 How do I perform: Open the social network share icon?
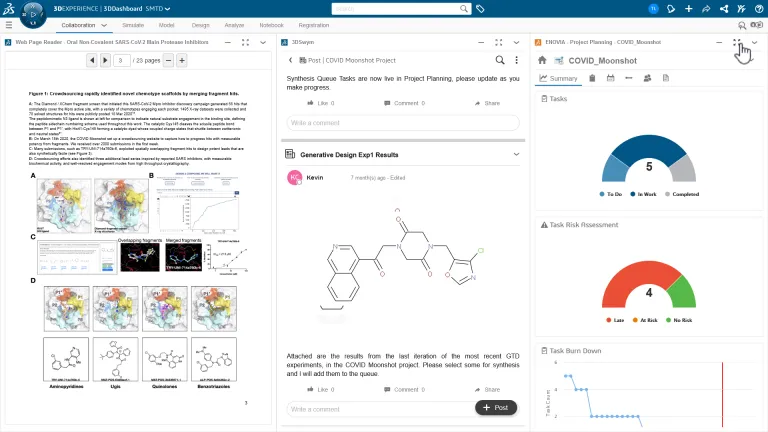[724, 9]
